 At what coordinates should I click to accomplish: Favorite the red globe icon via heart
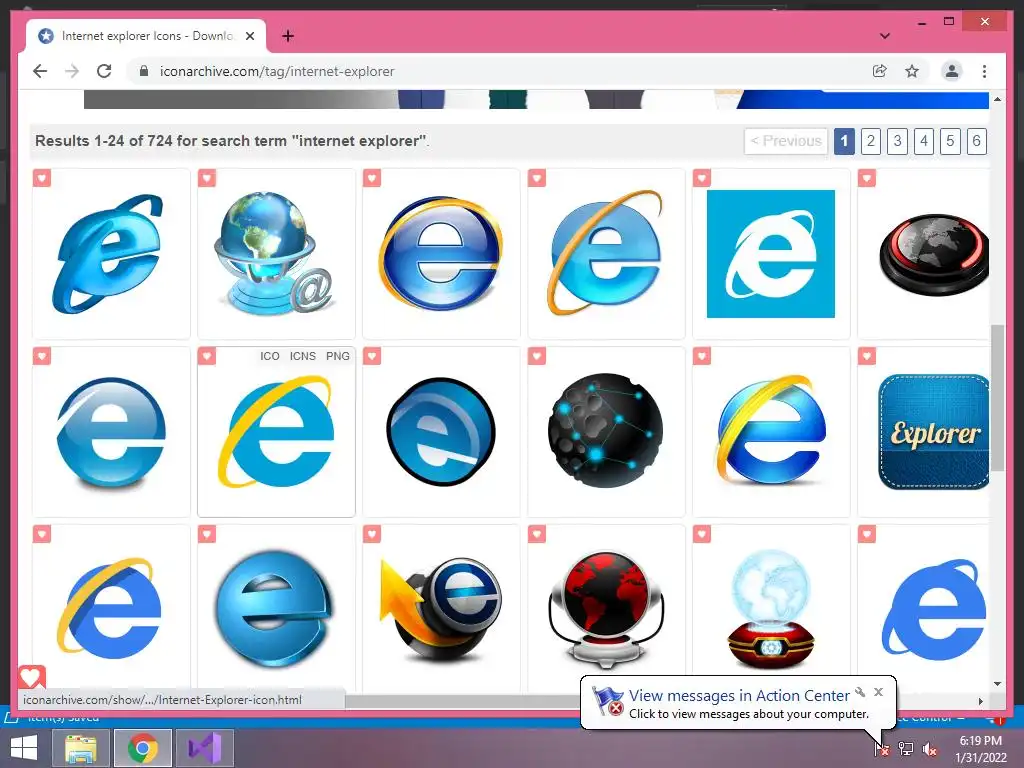[537, 534]
